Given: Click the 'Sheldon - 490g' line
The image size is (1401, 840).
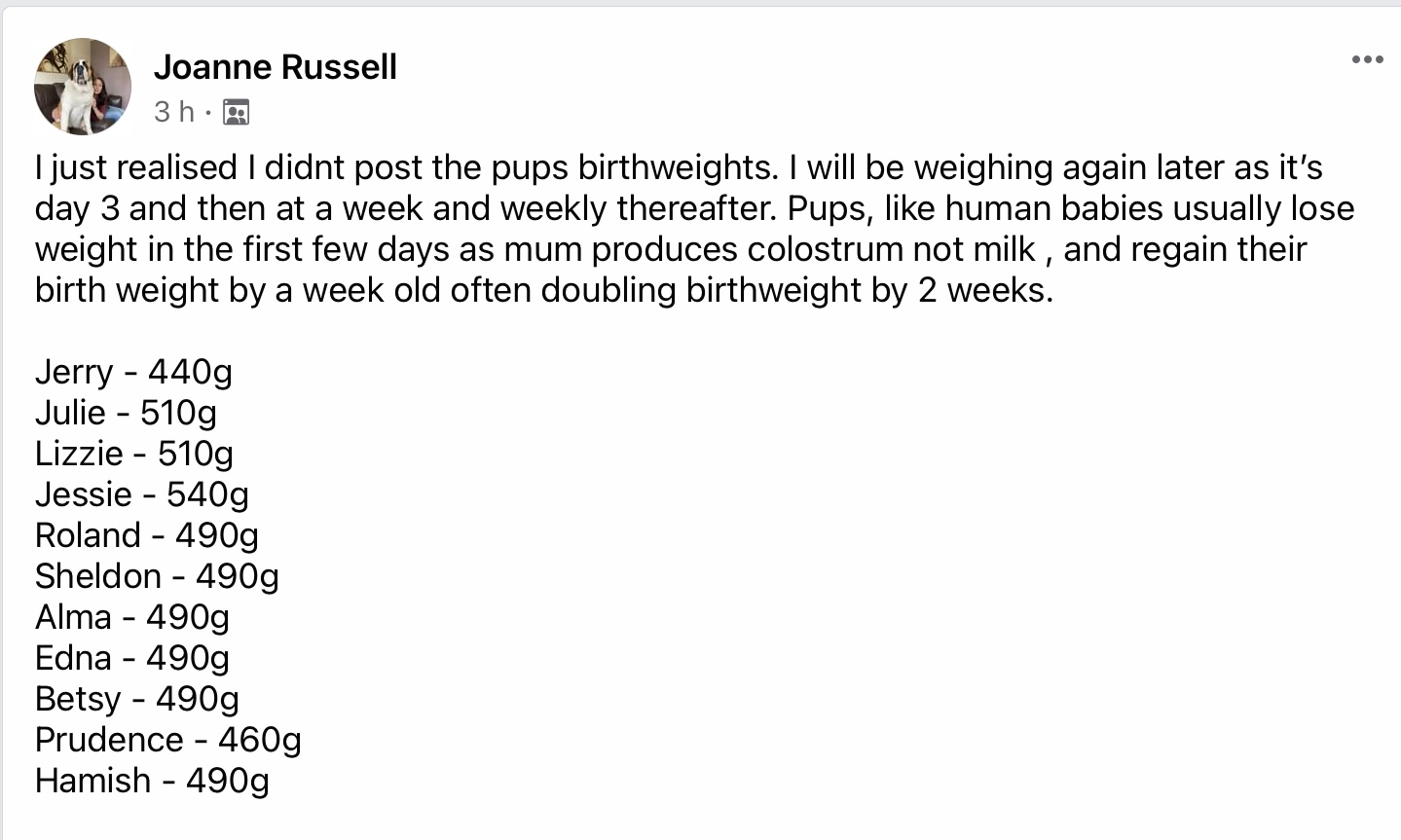Looking at the screenshot, I should click(157, 576).
